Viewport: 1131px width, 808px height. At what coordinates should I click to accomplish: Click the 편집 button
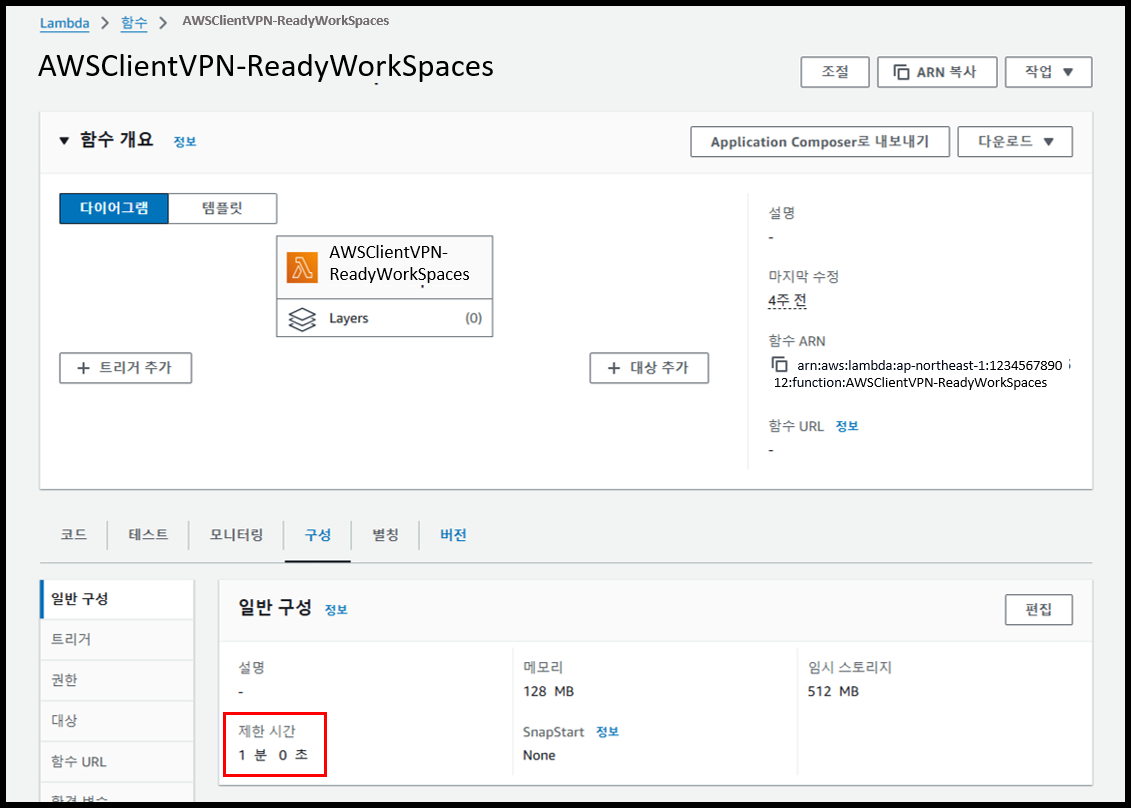click(1039, 610)
